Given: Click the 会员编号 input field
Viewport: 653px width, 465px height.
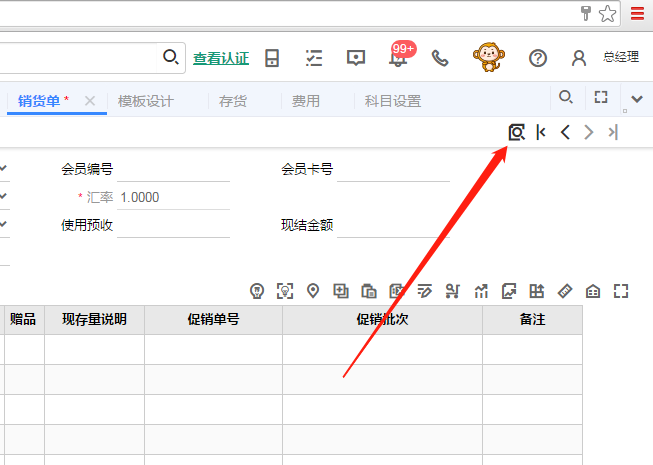Looking at the screenshot, I should pos(173,170).
